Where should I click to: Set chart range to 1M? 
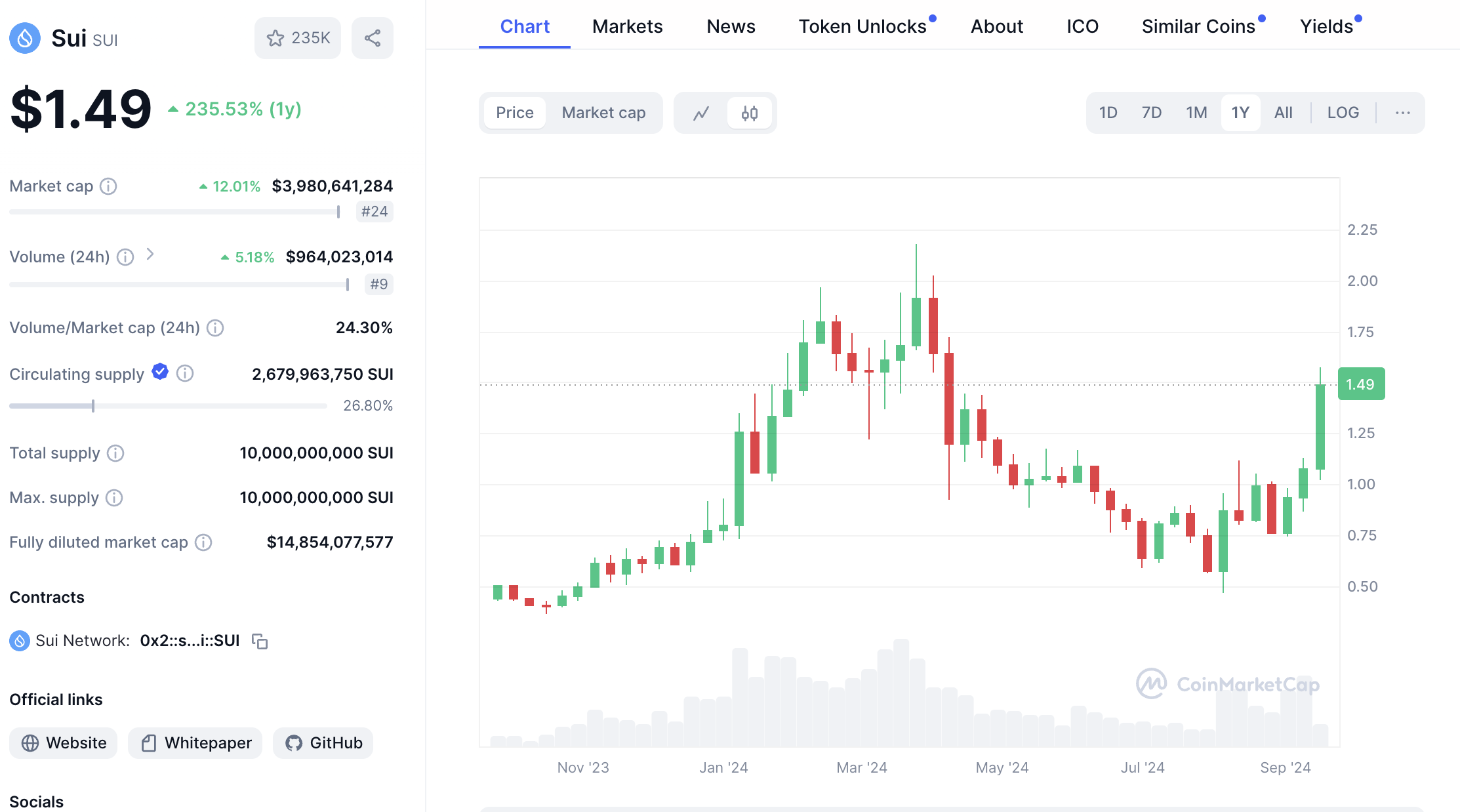click(1196, 113)
